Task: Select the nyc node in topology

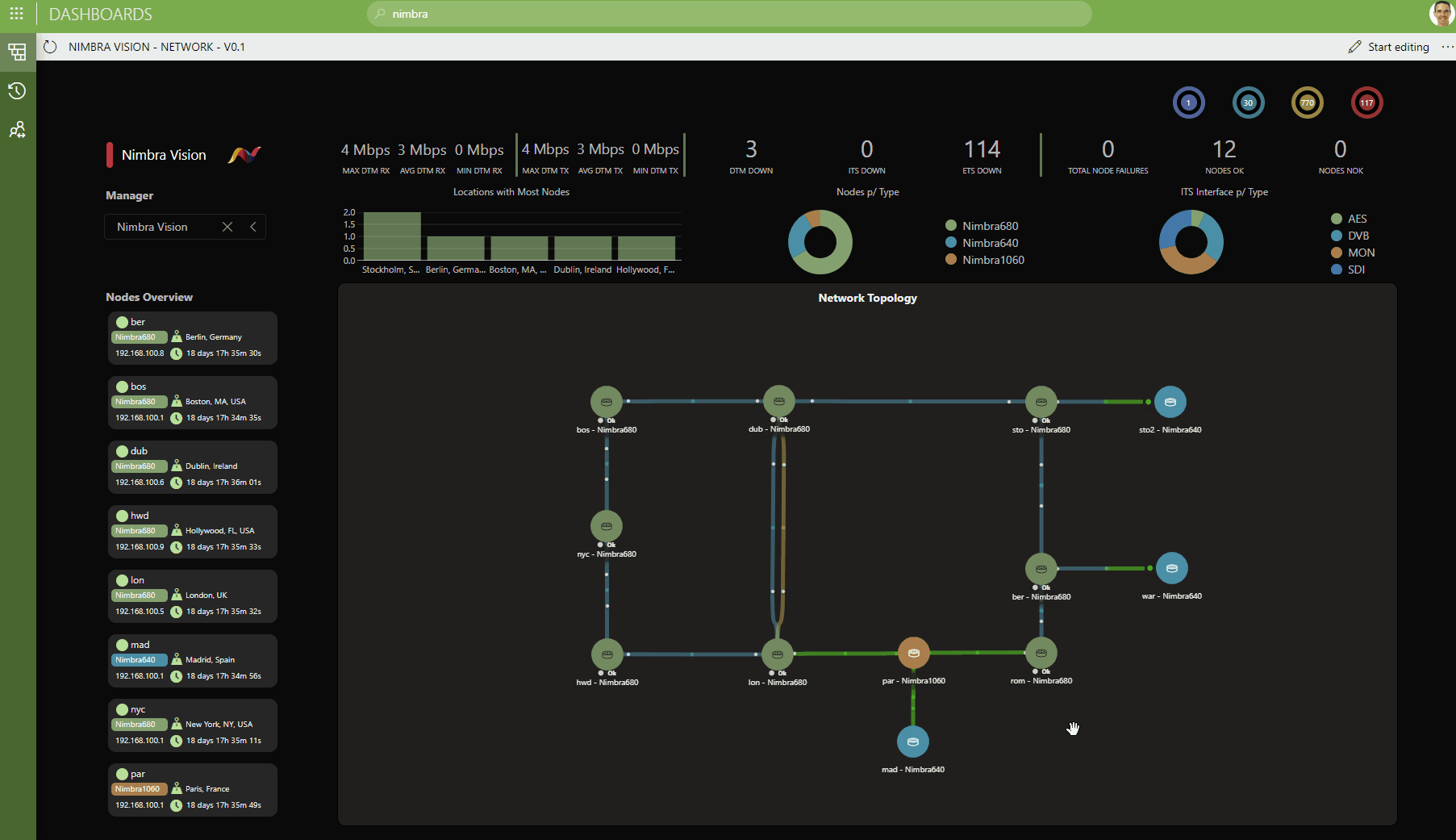Action: (x=607, y=526)
